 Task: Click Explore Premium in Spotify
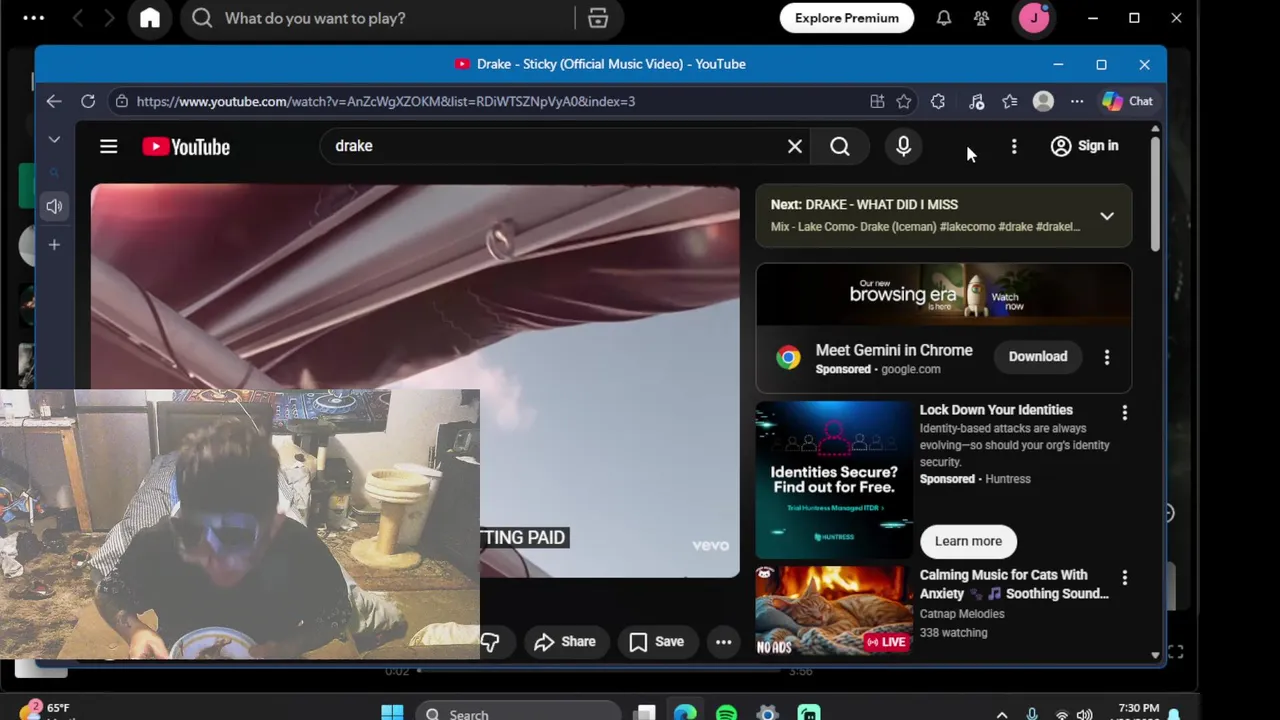pyautogui.click(x=847, y=18)
